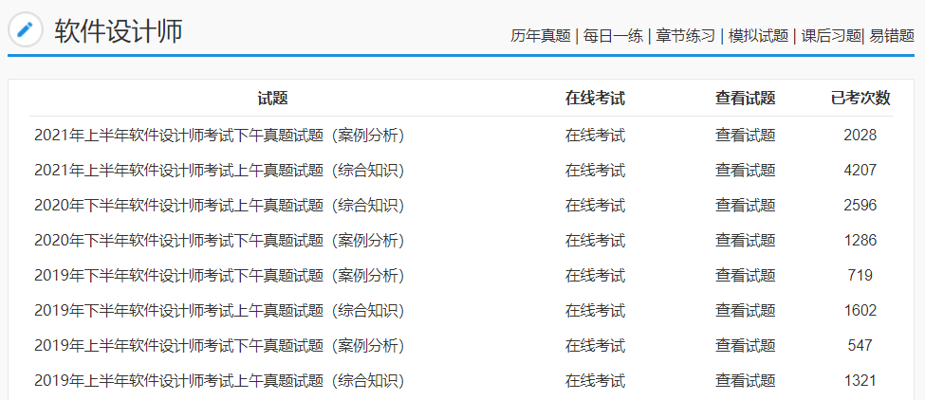Switch to 模拟试题 tab
Screen dimensions: 925x400
coord(758,36)
